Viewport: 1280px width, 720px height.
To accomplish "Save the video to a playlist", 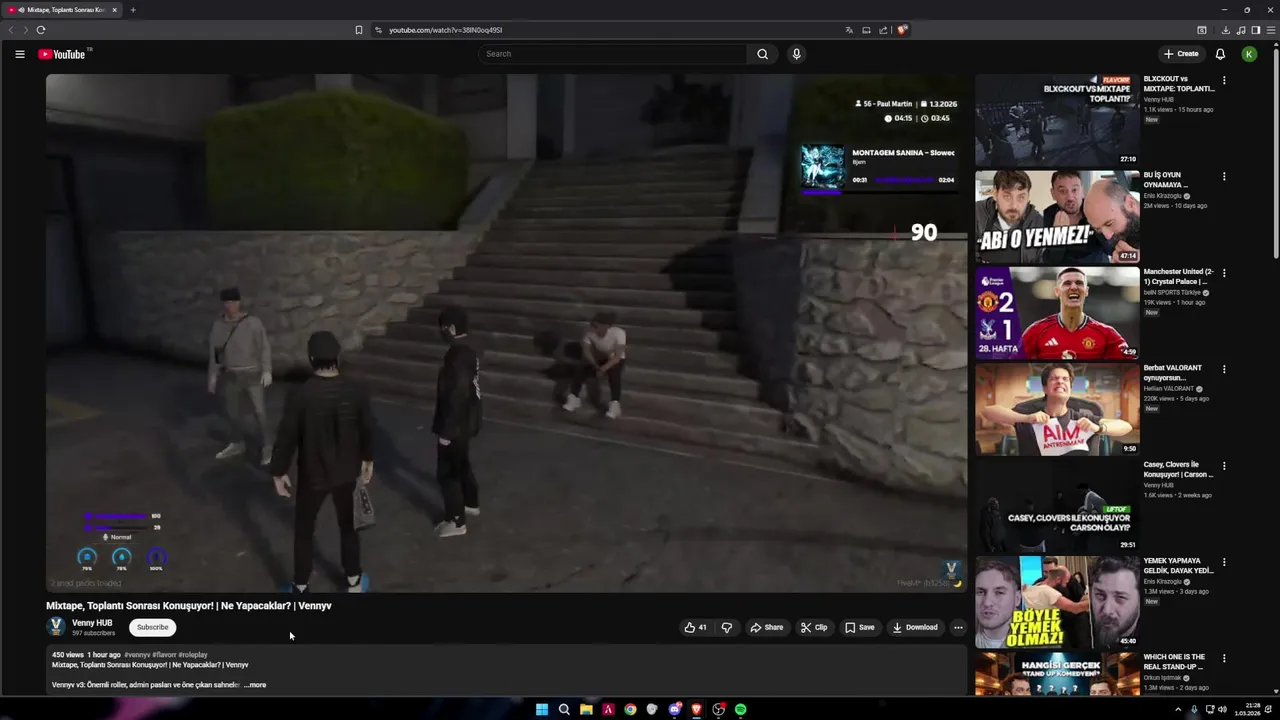I will (859, 627).
